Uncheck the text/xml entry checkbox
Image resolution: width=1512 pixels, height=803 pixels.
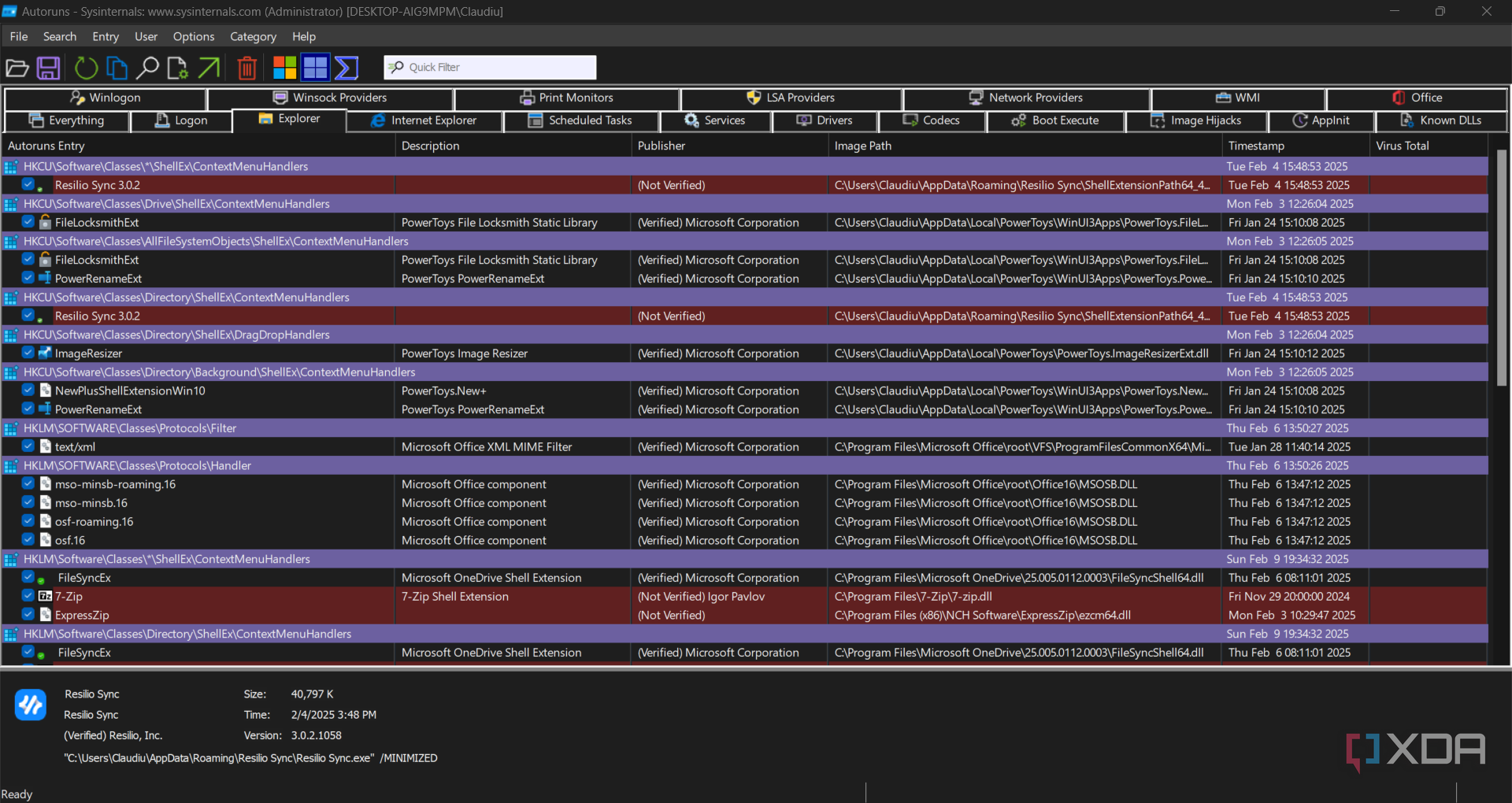pyautogui.click(x=28, y=446)
